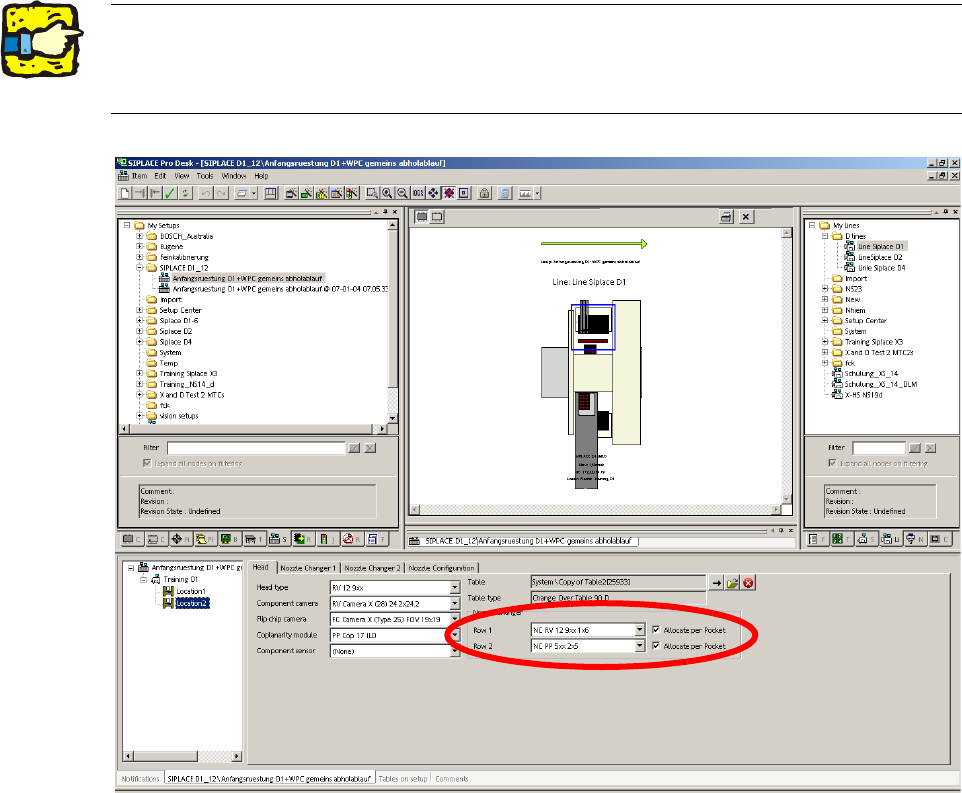Click the yellow folder icon beside Table field
This screenshot has width=962, height=793.
733,583
